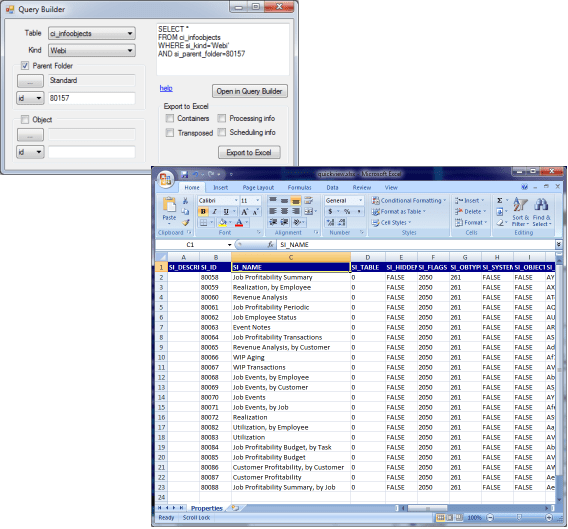568x529 pixels.
Task: Click the browse button beside Standard folder
Action: (x=30, y=81)
